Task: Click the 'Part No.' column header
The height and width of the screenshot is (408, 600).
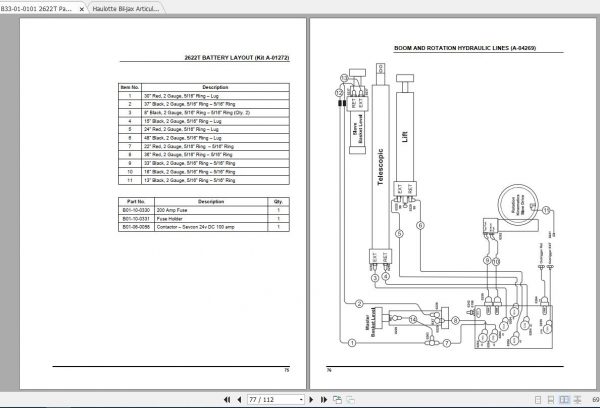Action: [136, 202]
